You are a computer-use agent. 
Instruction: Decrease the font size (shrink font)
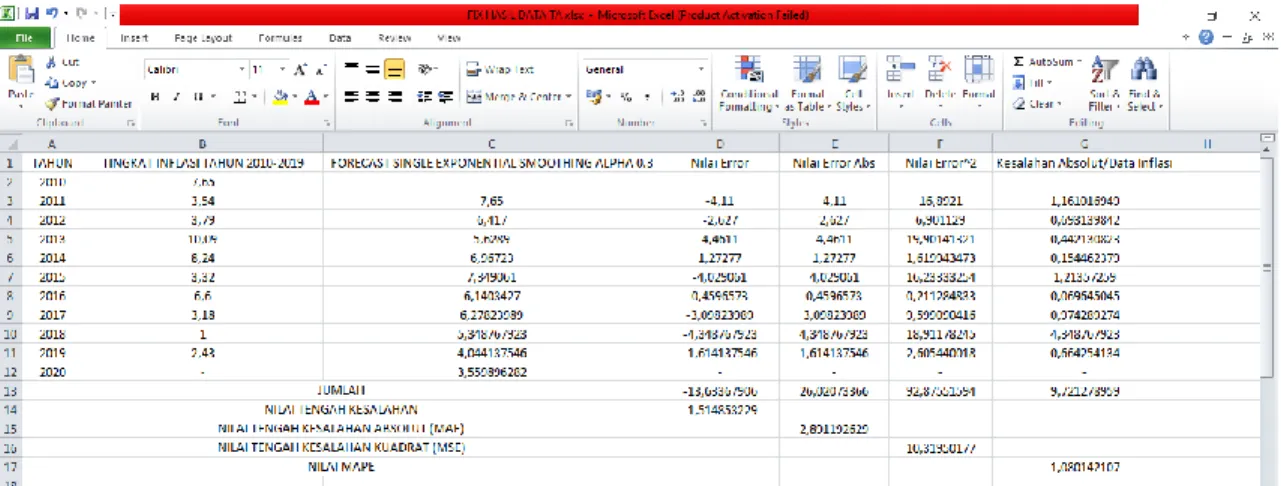(x=320, y=70)
